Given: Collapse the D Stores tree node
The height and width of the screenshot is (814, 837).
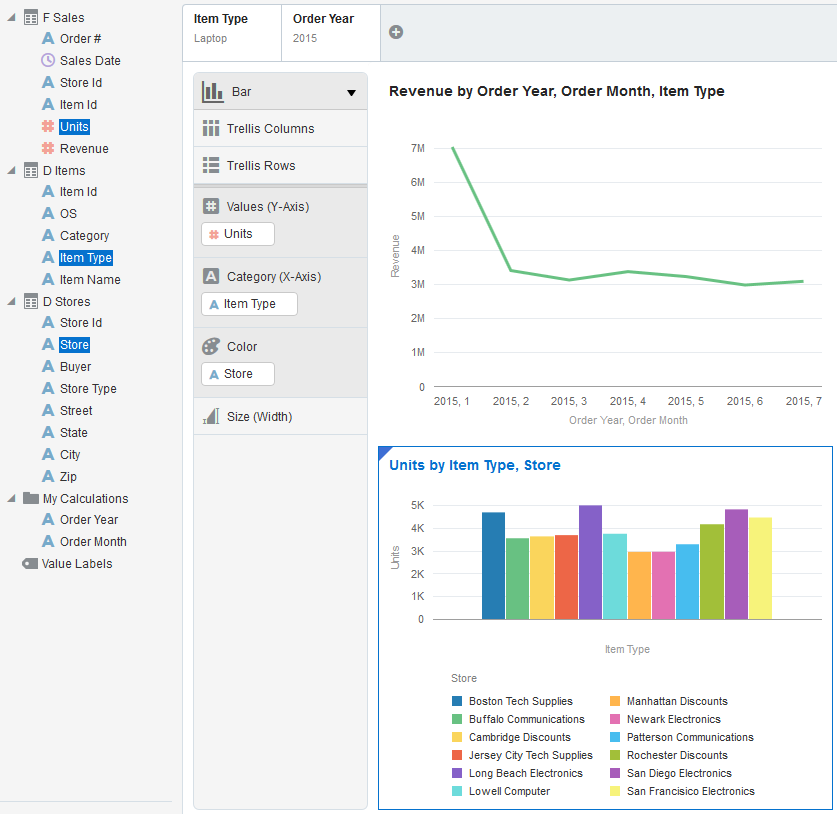Looking at the screenshot, I should [x=11, y=302].
